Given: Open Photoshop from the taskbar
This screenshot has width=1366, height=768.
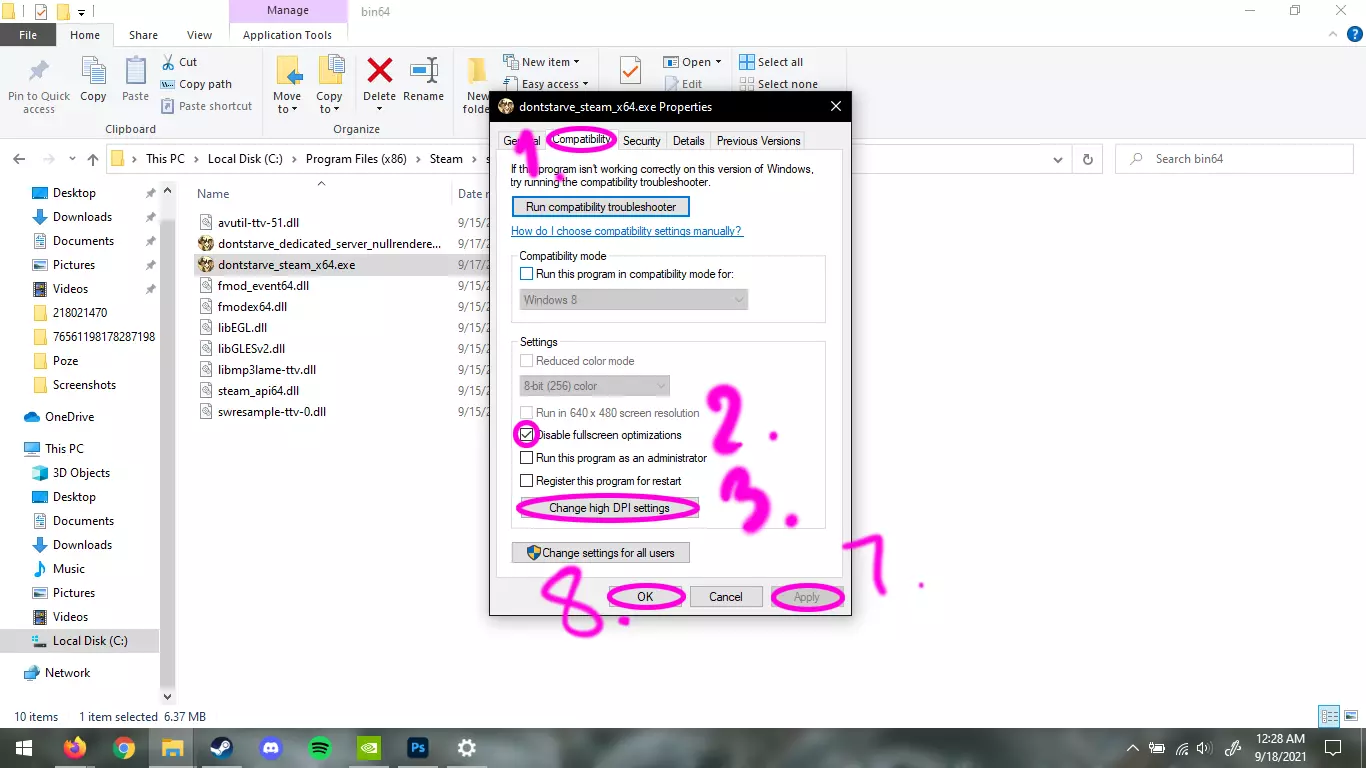Looking at the screenshot, I should click(x=418, y=748).
